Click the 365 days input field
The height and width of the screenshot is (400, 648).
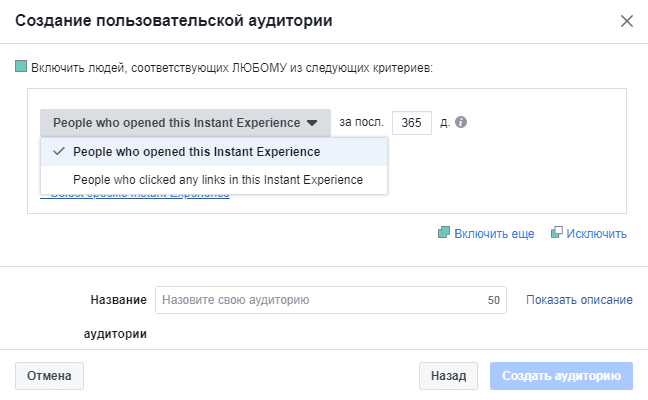(412, 123)
